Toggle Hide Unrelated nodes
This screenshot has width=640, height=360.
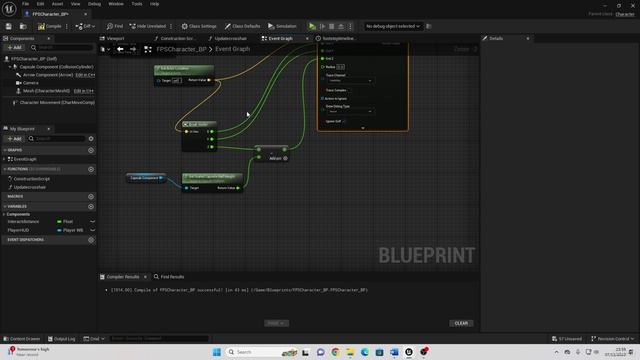click(147, 26)
